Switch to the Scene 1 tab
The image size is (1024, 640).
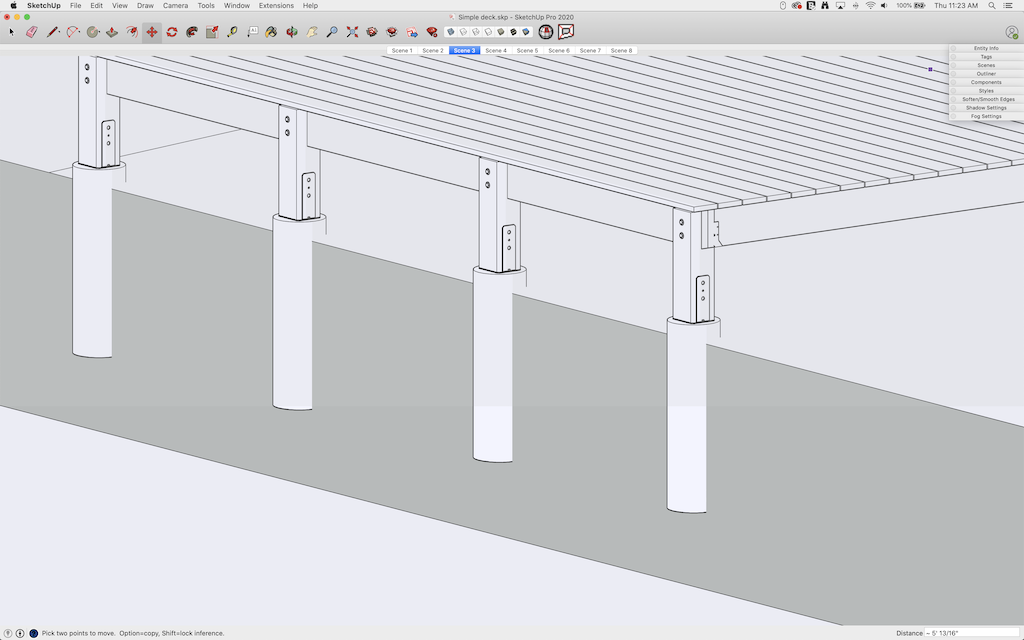[402, 50]
